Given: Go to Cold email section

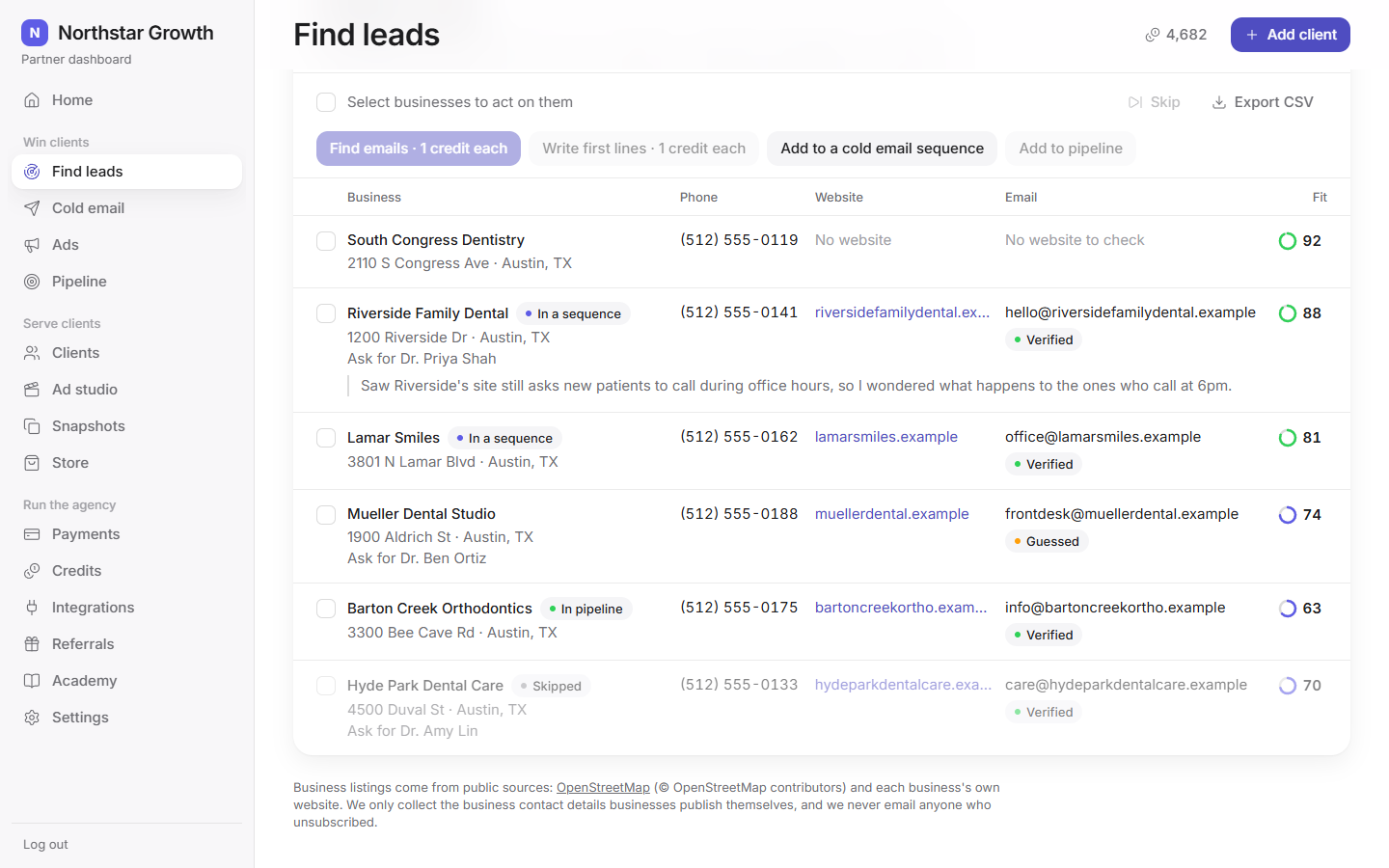Looking at the screenshot, I should point(126,208).
